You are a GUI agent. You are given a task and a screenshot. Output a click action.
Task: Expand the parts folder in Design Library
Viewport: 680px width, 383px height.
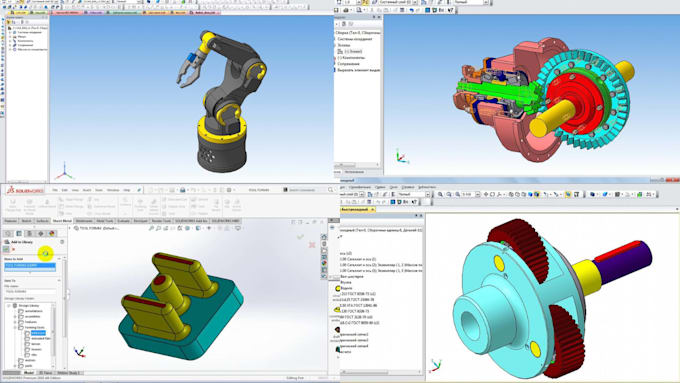(15, 366)
